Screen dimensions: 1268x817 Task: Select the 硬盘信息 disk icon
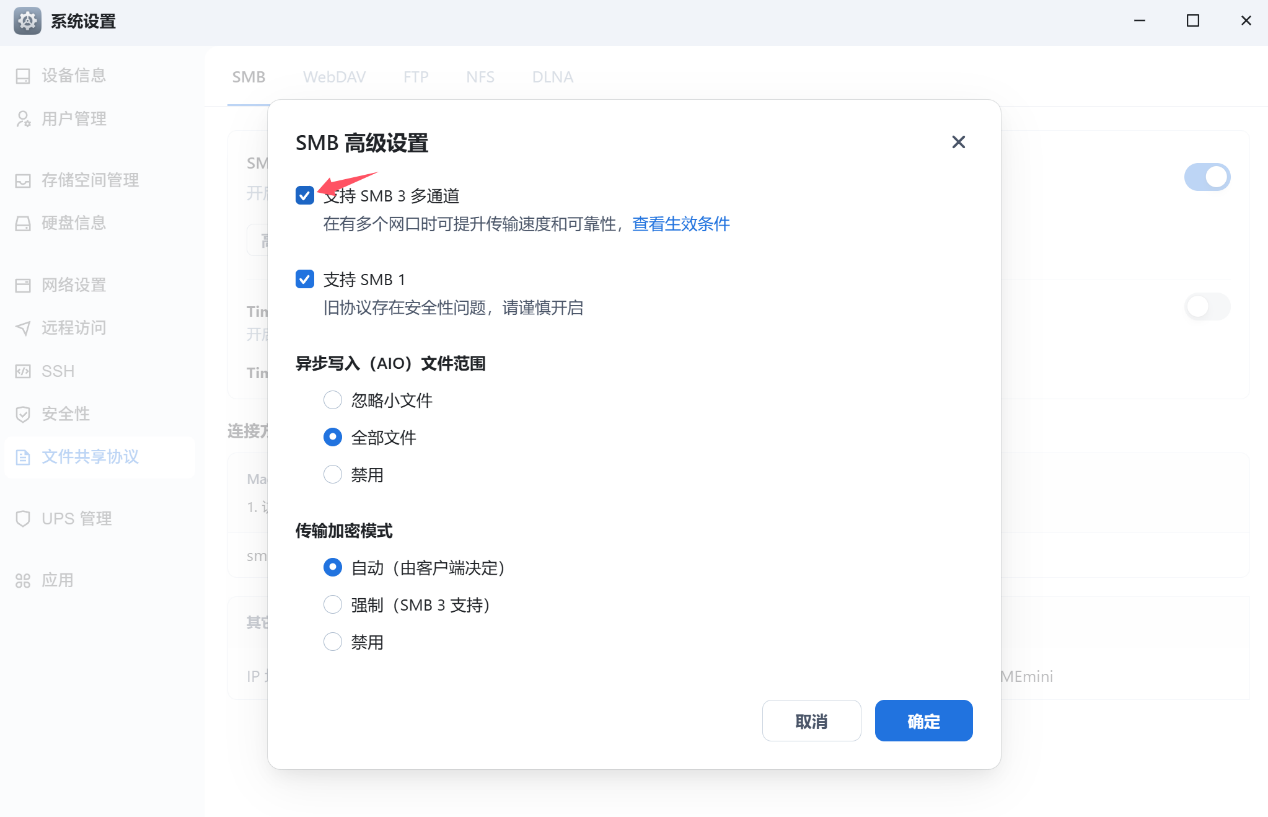pos(23,223)
